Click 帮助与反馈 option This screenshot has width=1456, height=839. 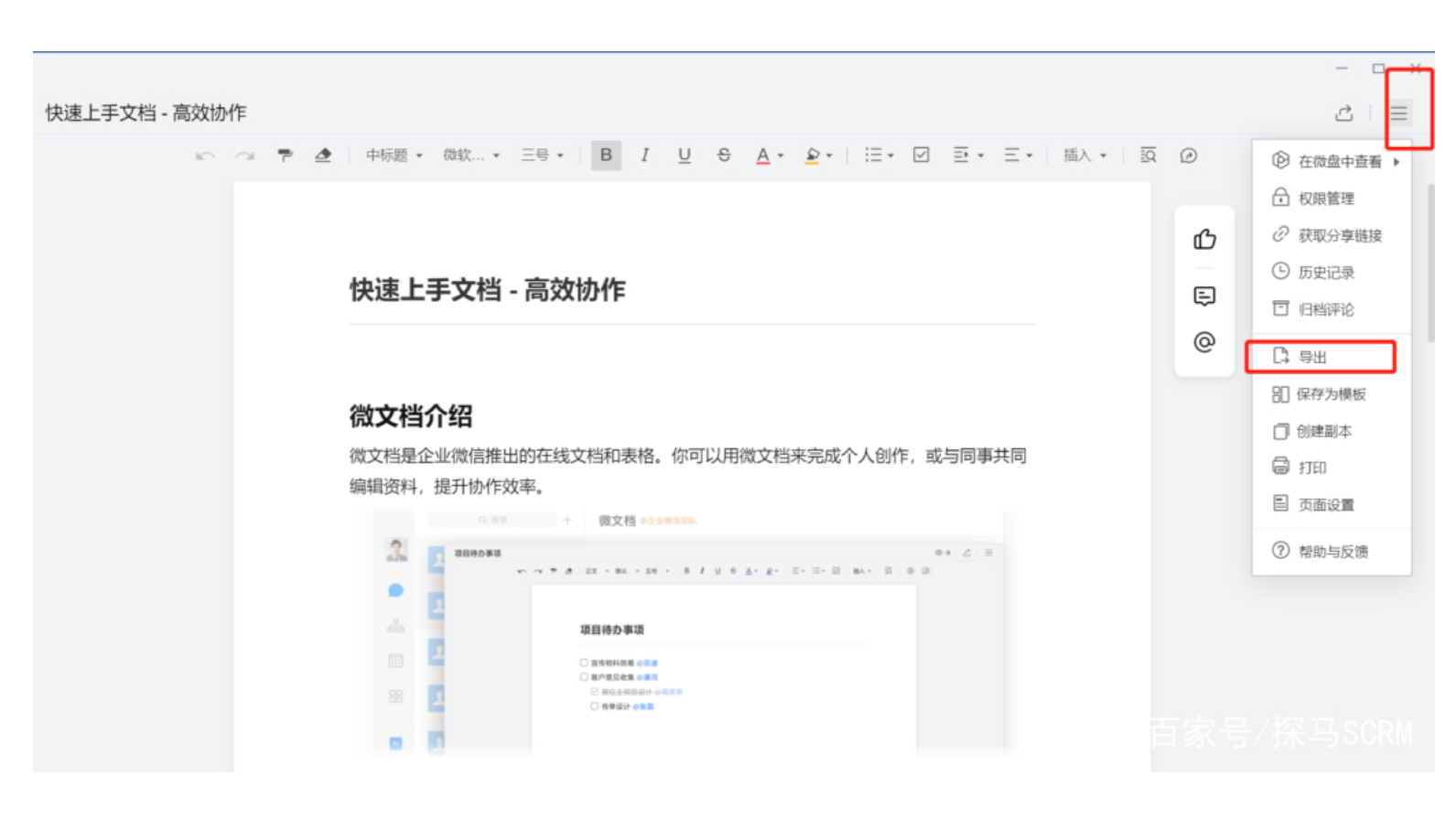(x=1332, y=552)
